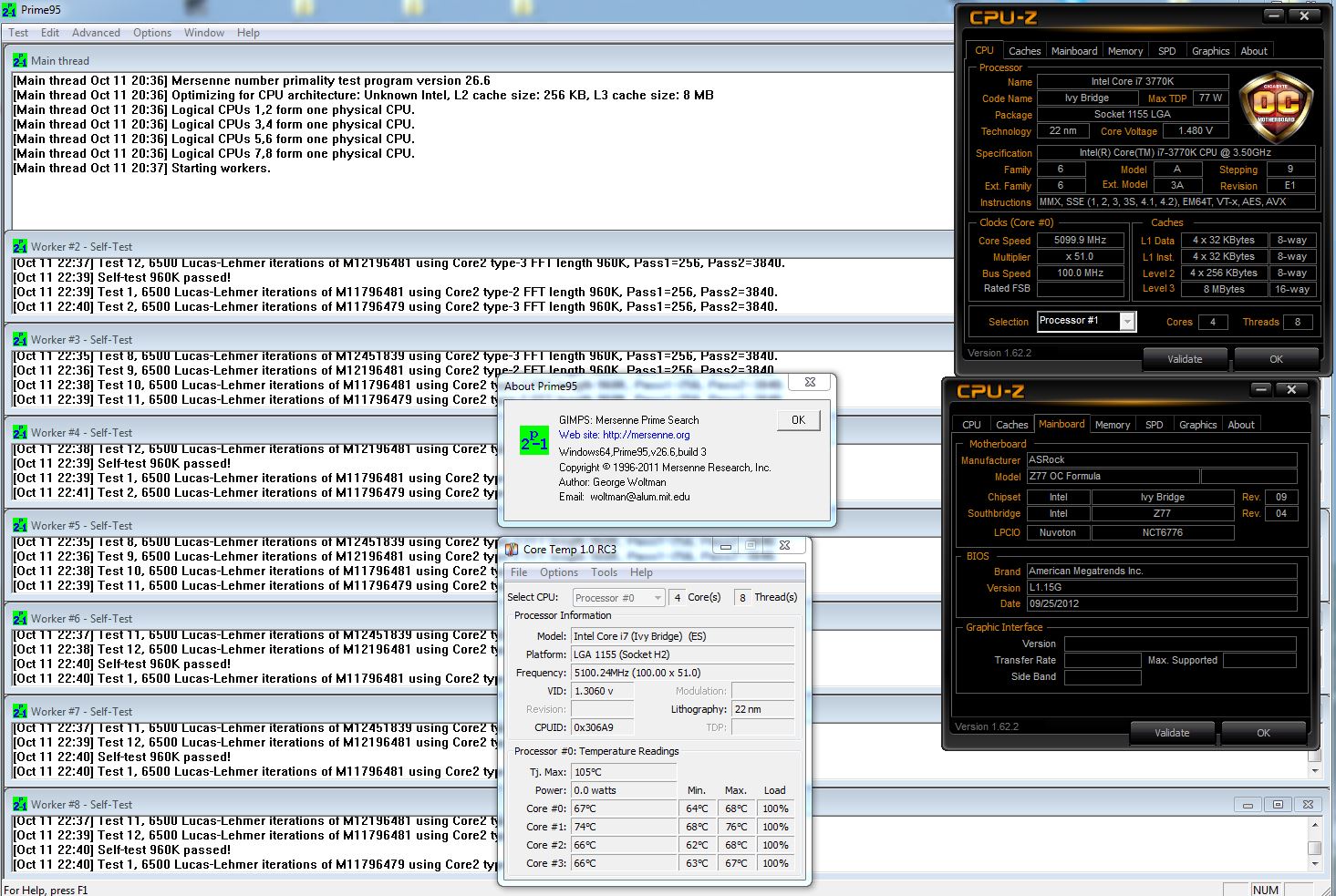Click the green GIMPS logo in About dialog
This screenshot has height=896, width=1336.
click(x=533, y=441)
